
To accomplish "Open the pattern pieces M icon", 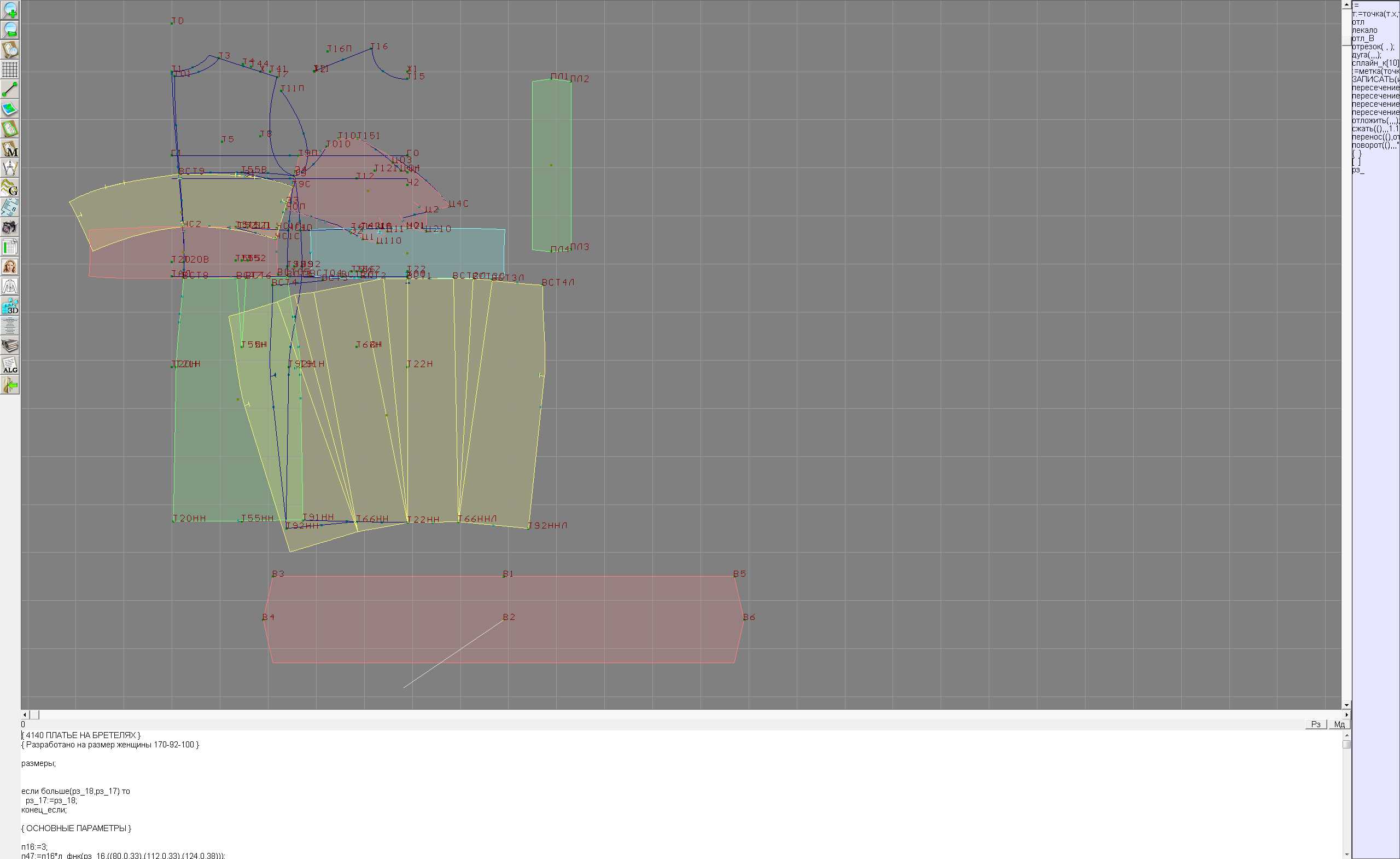I will (x=10, y=148).
